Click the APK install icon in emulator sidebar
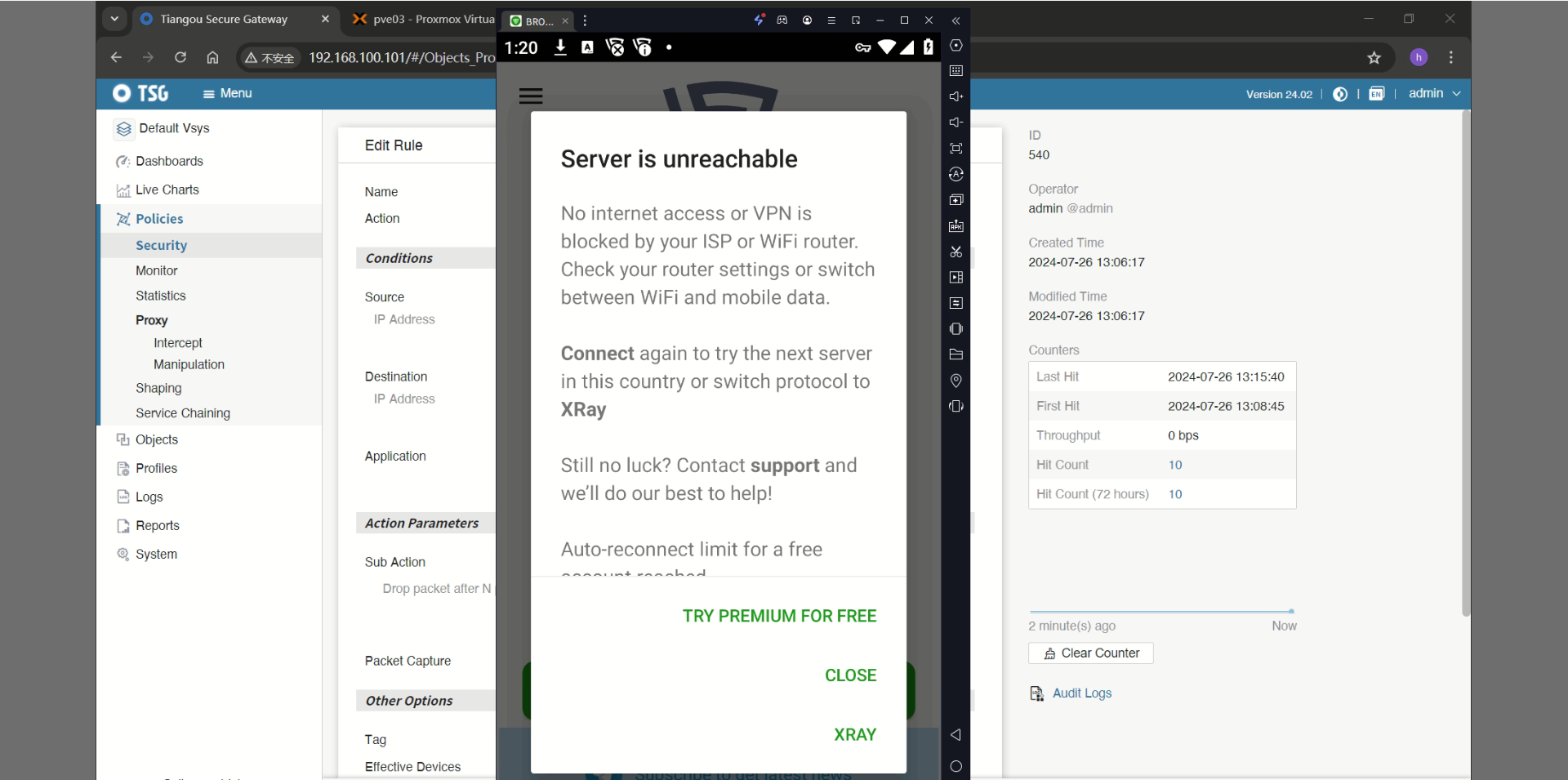The image size is (1568, 780). pos(955,226)
